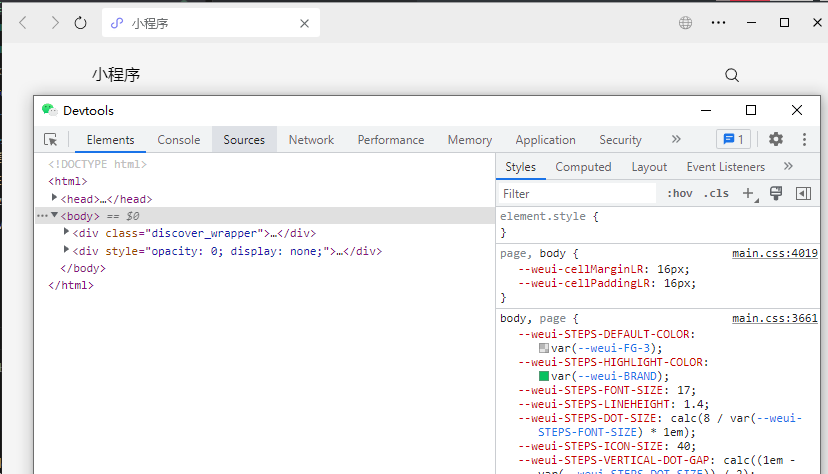
Task: Click the --weui-BRAND variable link
Action: (x=617, y=376)
